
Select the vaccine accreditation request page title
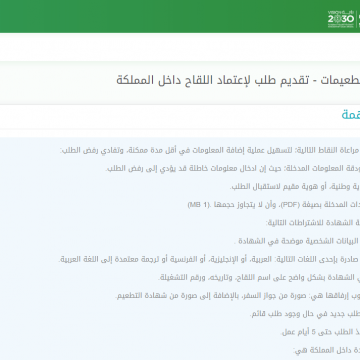238,81
